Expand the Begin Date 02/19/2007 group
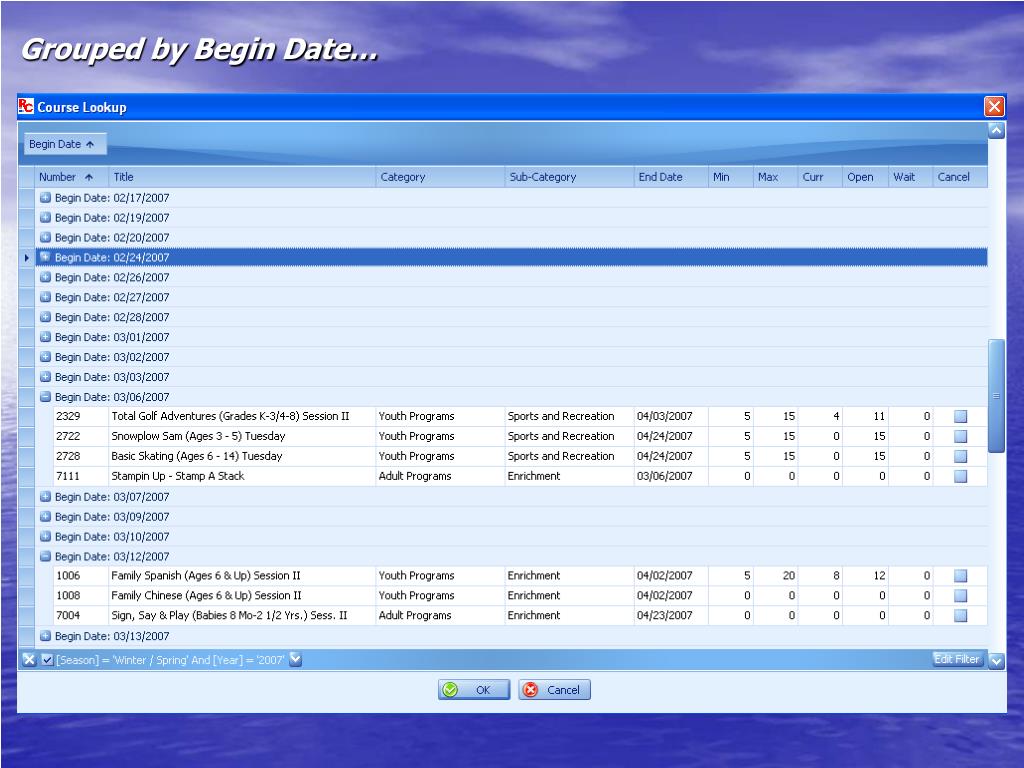The width and height of the screenshot is (1024, 768). coord(45,217)
